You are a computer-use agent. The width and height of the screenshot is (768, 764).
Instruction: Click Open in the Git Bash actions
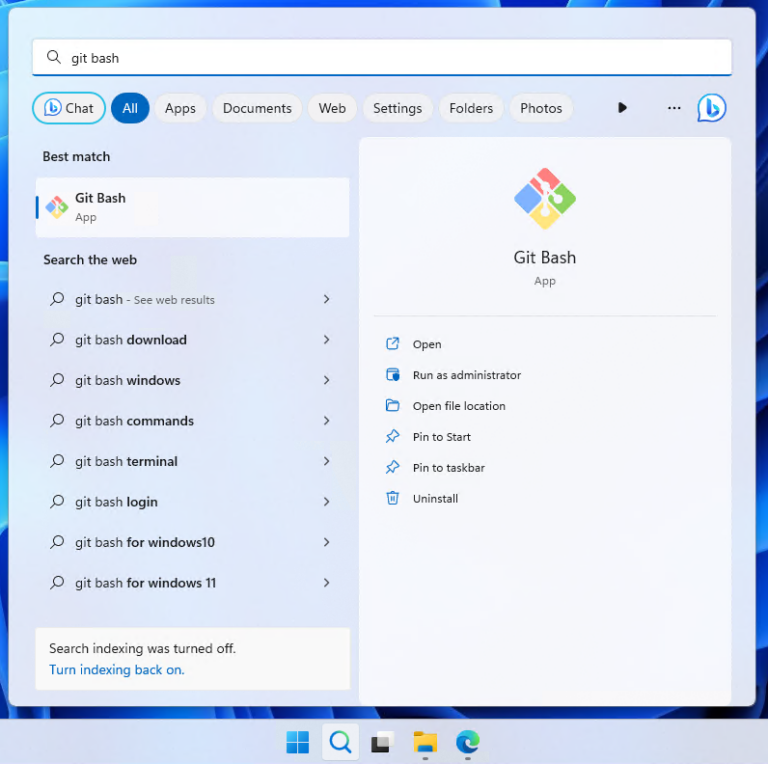[x=427, y=344]
